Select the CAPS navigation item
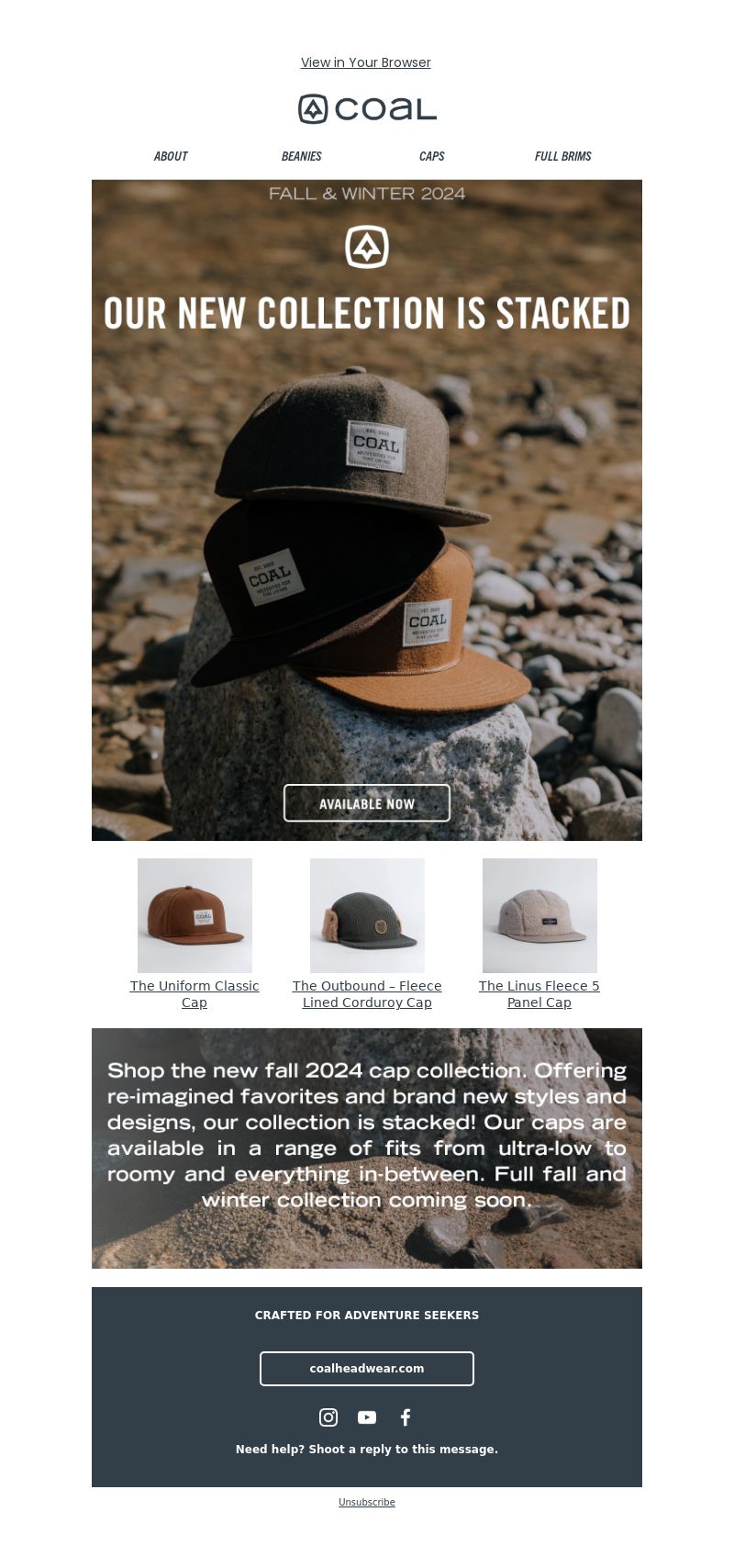Image resolution: width=734 pixels, height=1568 pixels. [432, 157]
